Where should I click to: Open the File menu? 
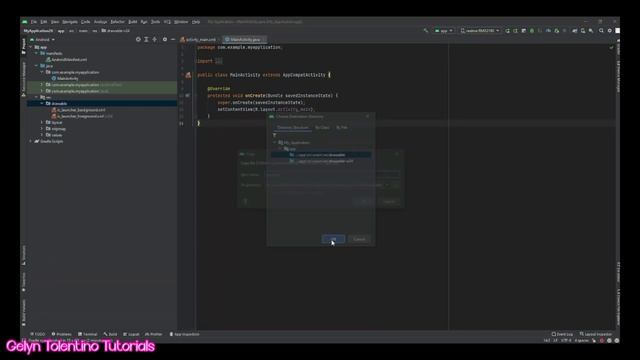pyautogui.click(x=33, y=22)
